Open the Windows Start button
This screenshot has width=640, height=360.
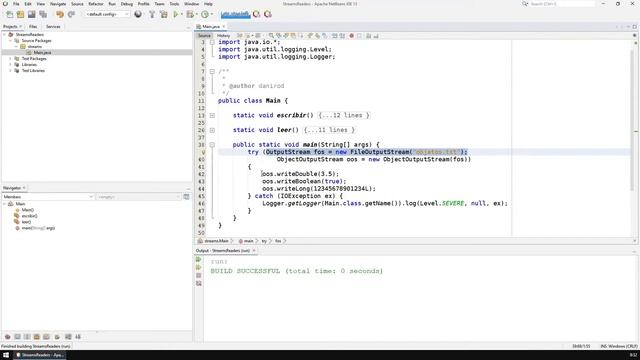(x=6, y=355)
